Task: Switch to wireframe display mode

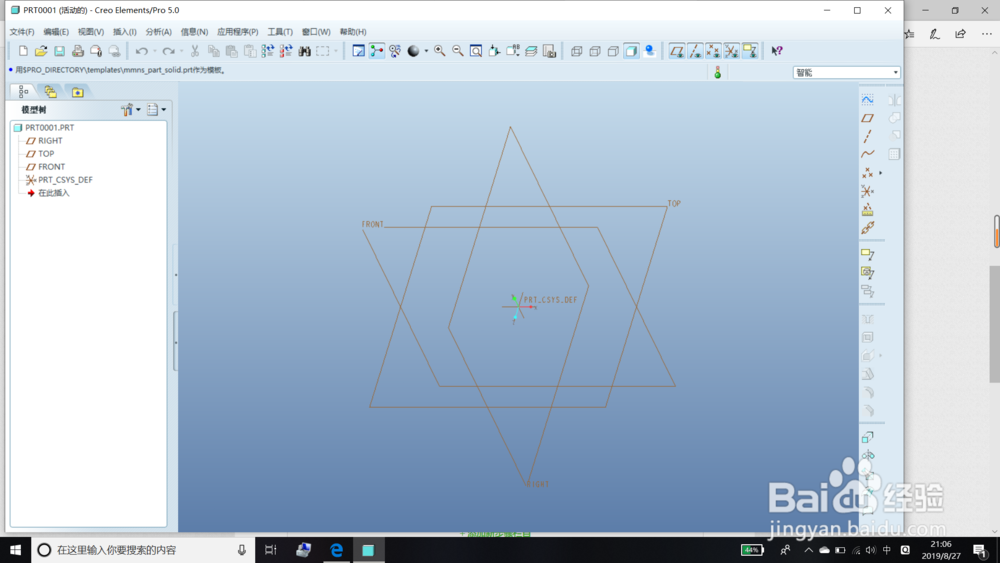Action: 577,51
